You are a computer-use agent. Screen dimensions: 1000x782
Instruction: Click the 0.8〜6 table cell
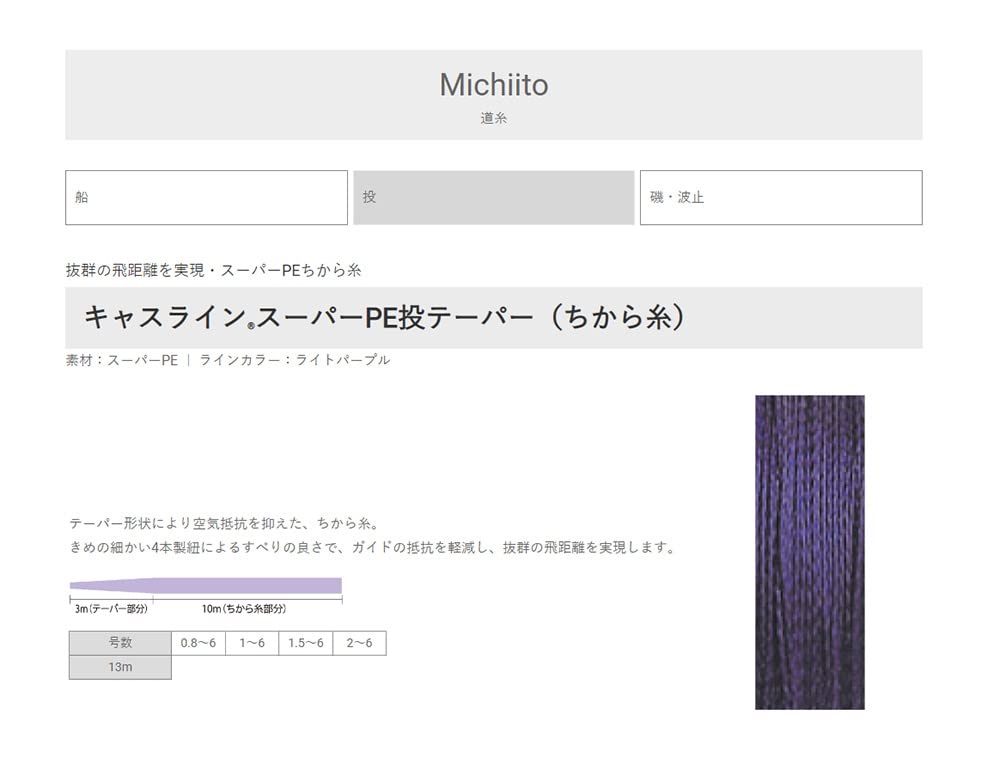[x=198, y=643]
